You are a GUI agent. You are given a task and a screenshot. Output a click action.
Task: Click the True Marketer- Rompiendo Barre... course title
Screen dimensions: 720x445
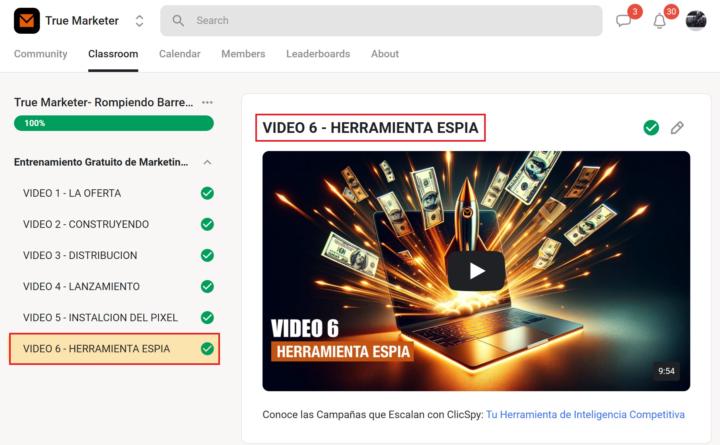click(x=103, y=102)
